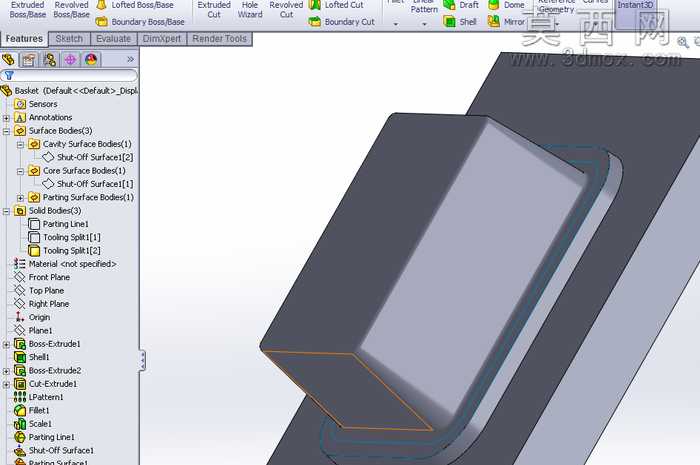The width and height of the screenshot is (700, 465).
Task: Click the Material not specified icon
Action: click(20, 264)
